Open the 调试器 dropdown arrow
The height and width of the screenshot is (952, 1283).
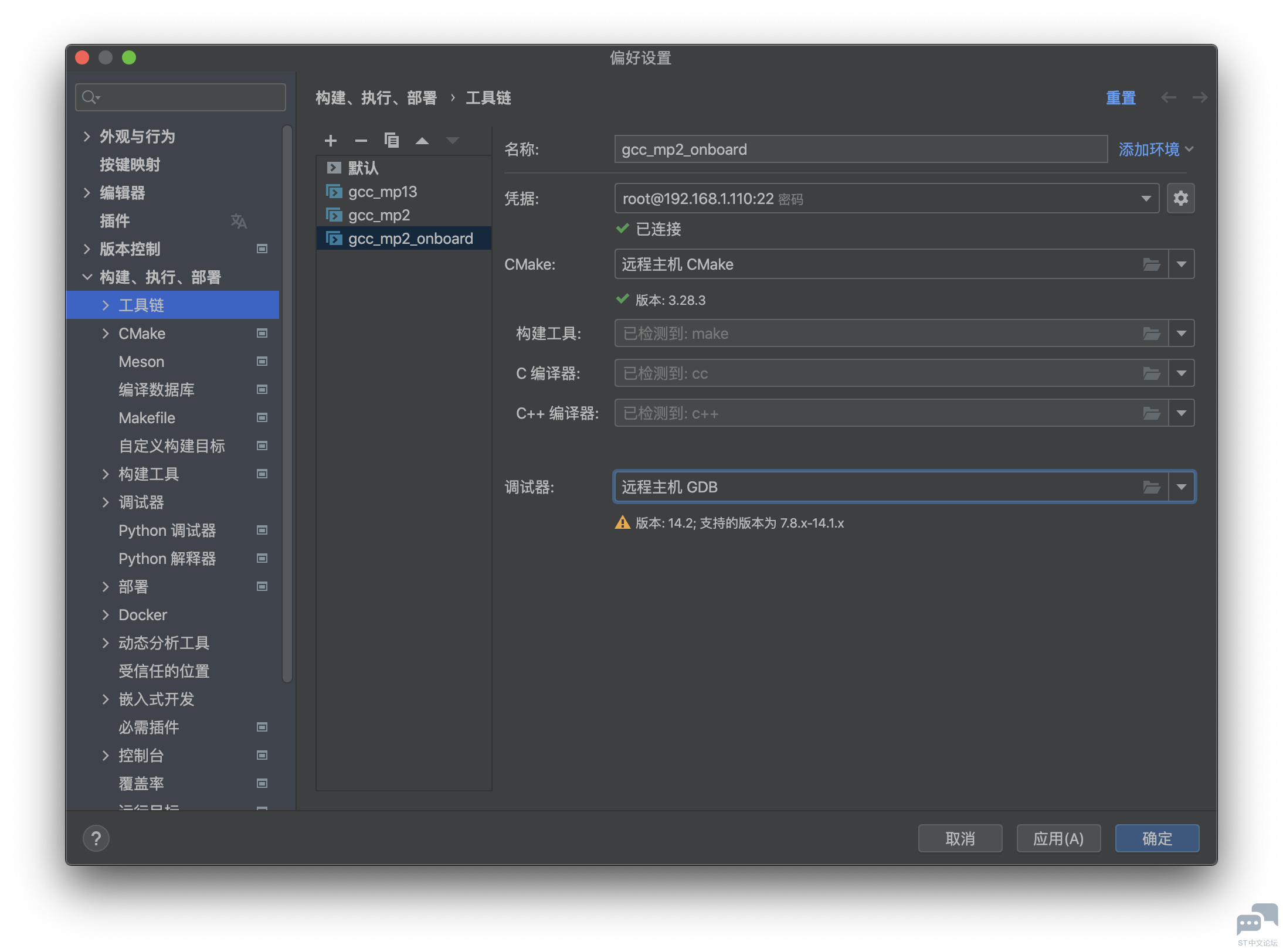tap(1182, 487)
